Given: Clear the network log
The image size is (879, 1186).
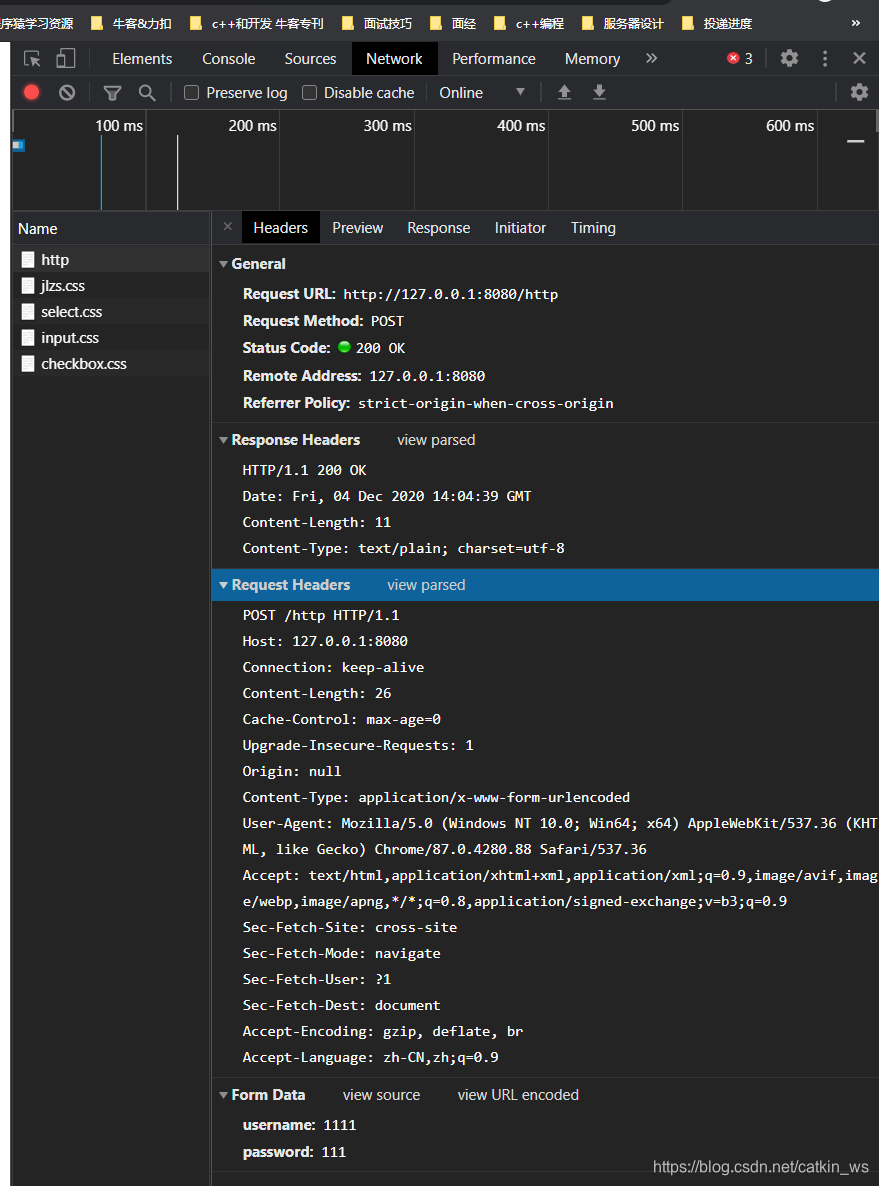Looking at the screenshot, I should [67, 92].
